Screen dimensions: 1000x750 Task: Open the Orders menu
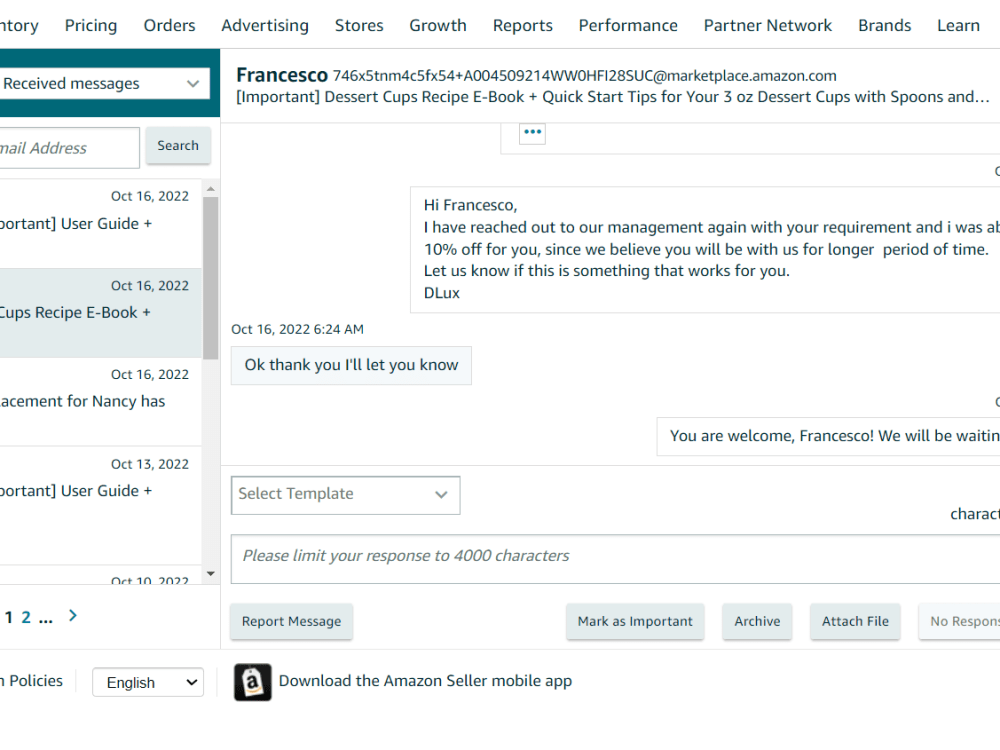(x=169, y=26)
